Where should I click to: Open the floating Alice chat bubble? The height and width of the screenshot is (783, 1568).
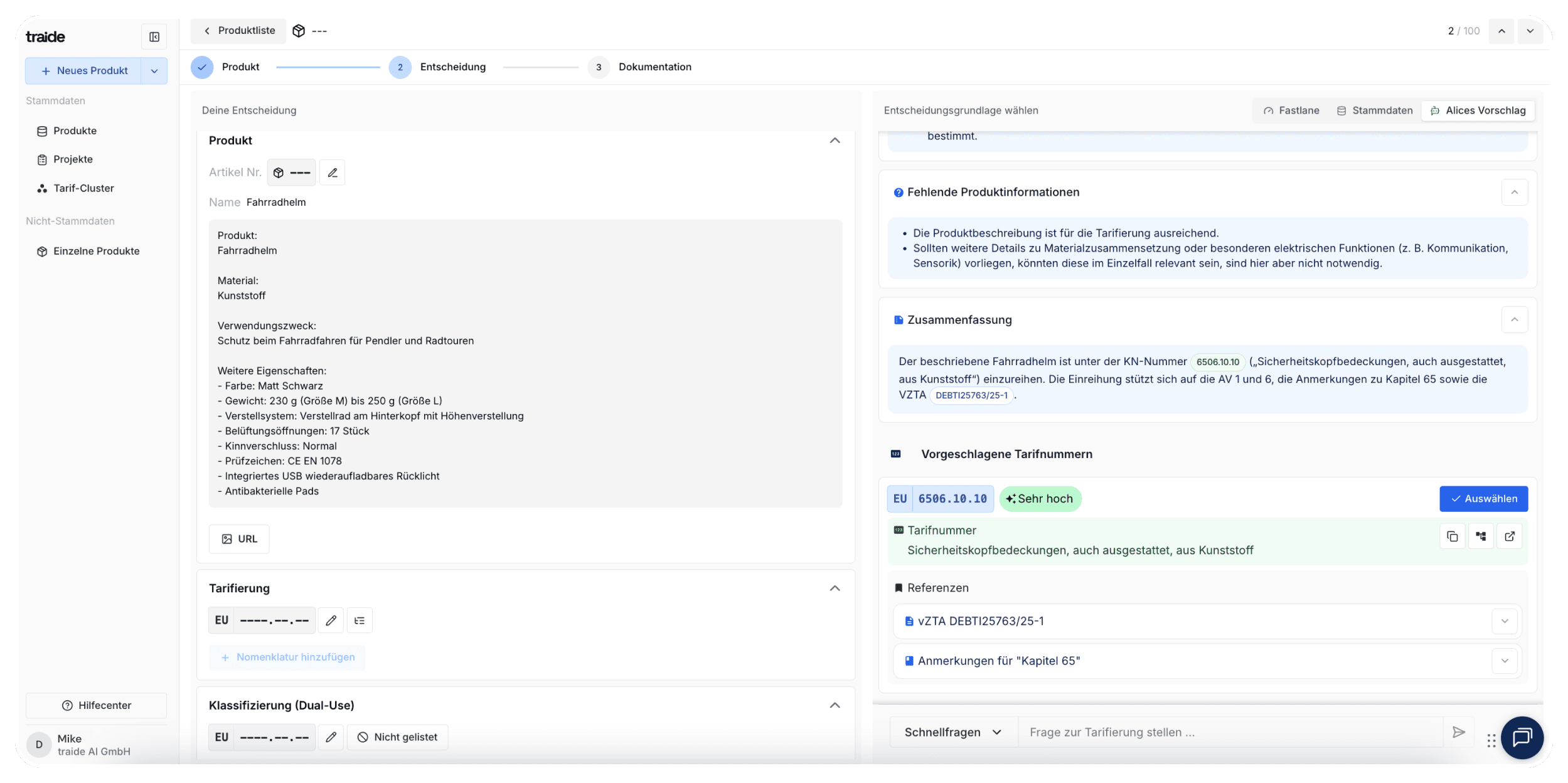(x=1522, y=738)
